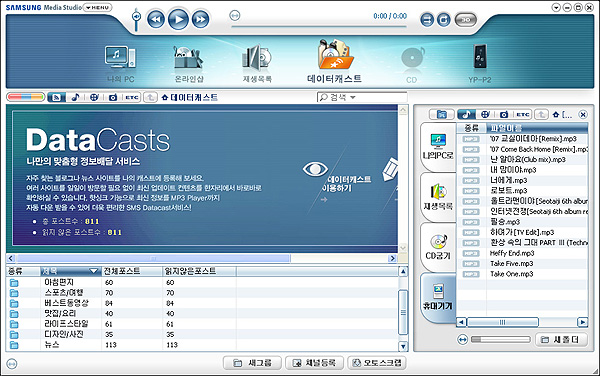
Task: Select the 데이터캐스트 Datacast section icon
Action: click(x=334, y=61)
